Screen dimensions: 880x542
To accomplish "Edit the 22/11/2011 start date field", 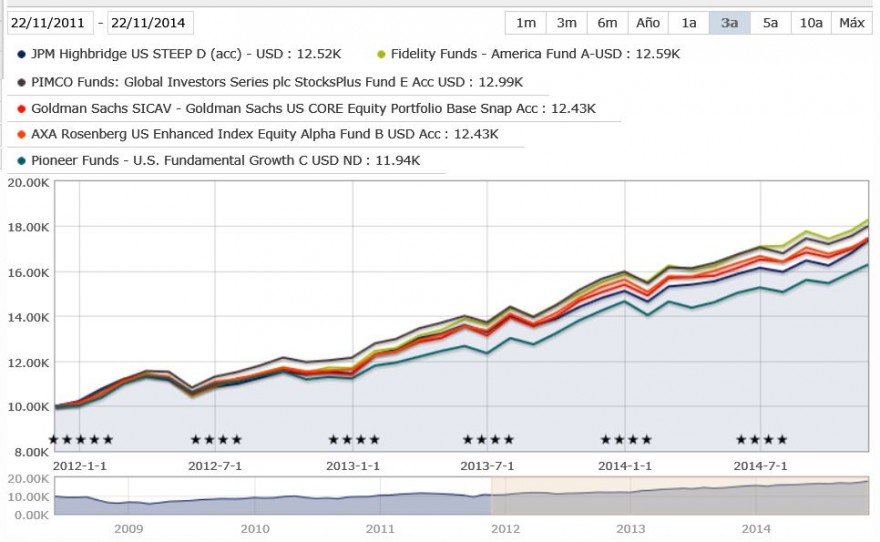I will [x=50, y=23].
